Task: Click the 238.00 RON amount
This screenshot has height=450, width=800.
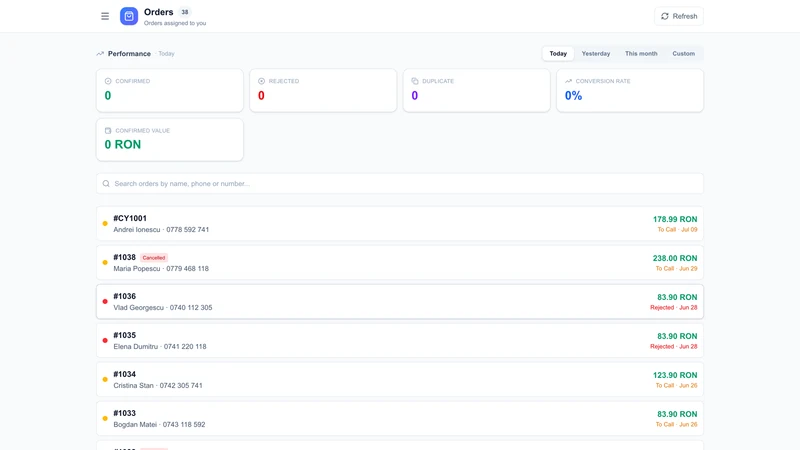Action: (675, 258)
